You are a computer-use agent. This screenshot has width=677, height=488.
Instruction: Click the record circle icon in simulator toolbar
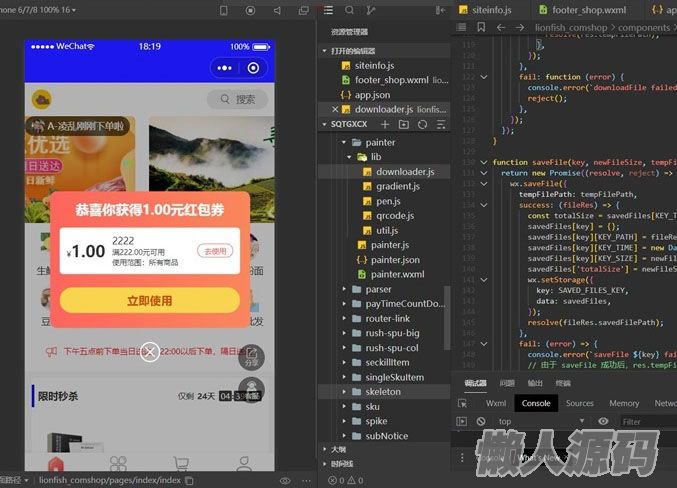[x=250, y=10]
